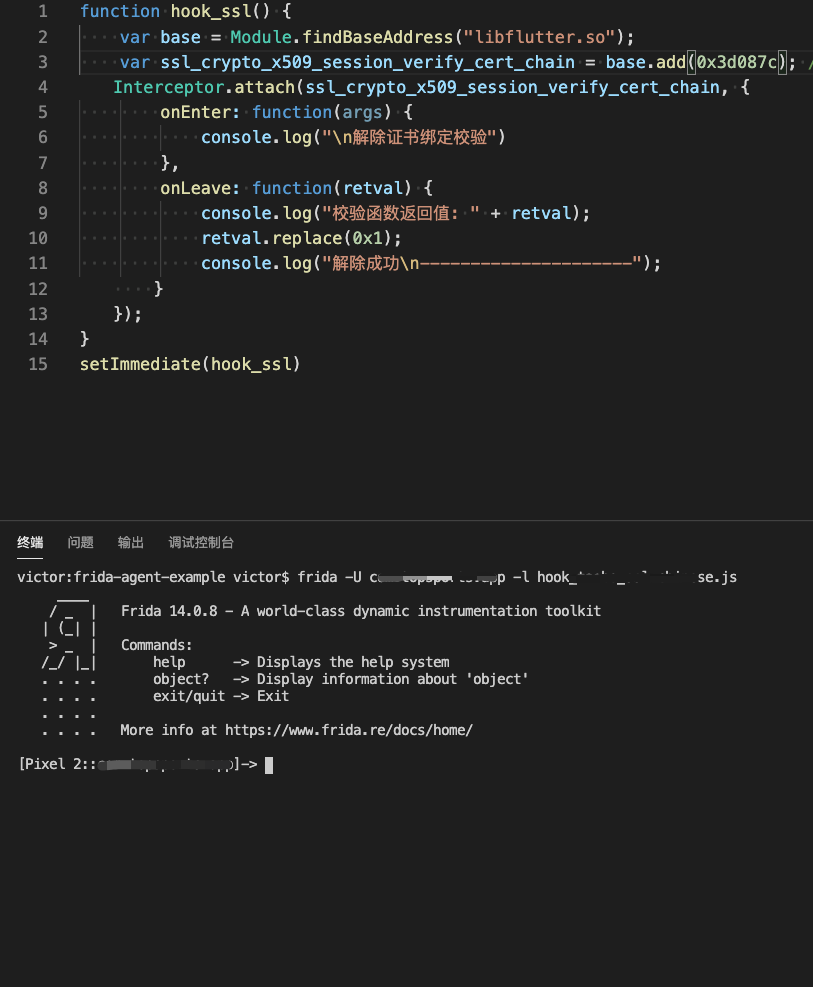Click line number 10 in the gutter
Image resolution: width=813 pixels, height=987 pixels.
tap(38, 238)
